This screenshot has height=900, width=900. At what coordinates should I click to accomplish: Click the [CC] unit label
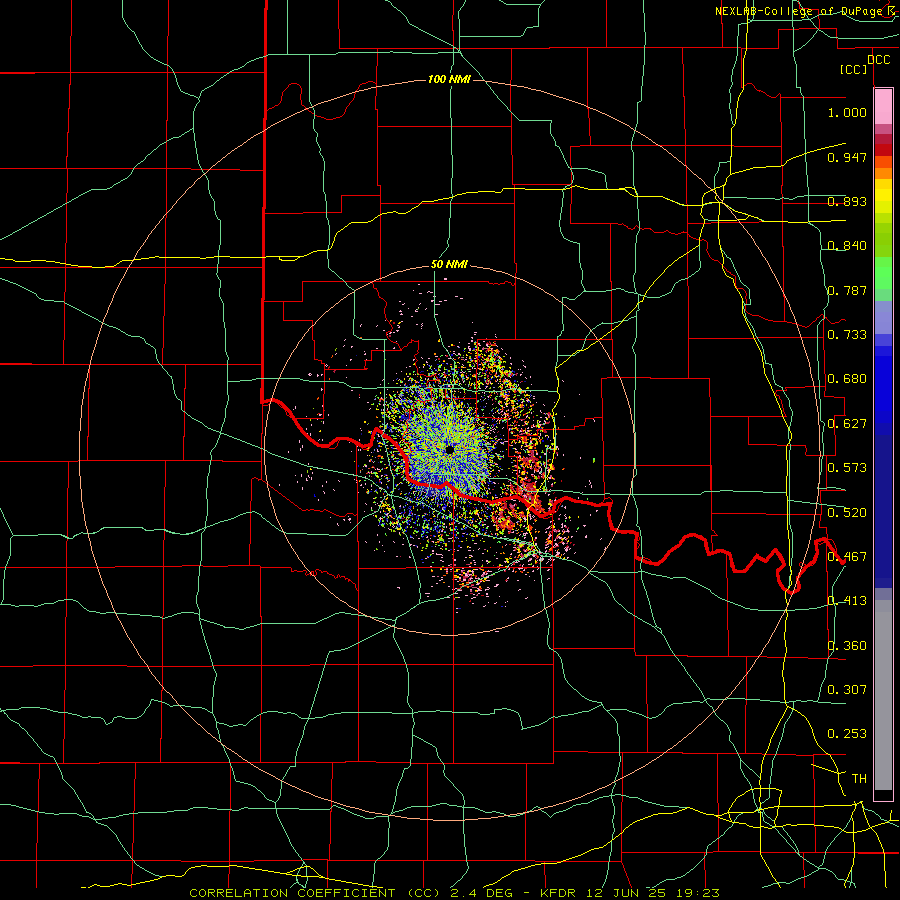[854, 69]
